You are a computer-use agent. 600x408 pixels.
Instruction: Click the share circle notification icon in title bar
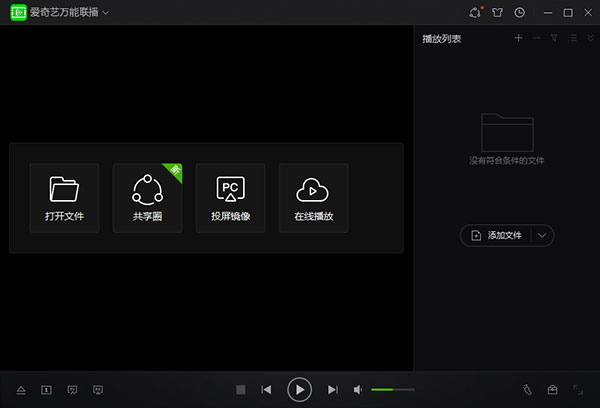coord(475,13)
